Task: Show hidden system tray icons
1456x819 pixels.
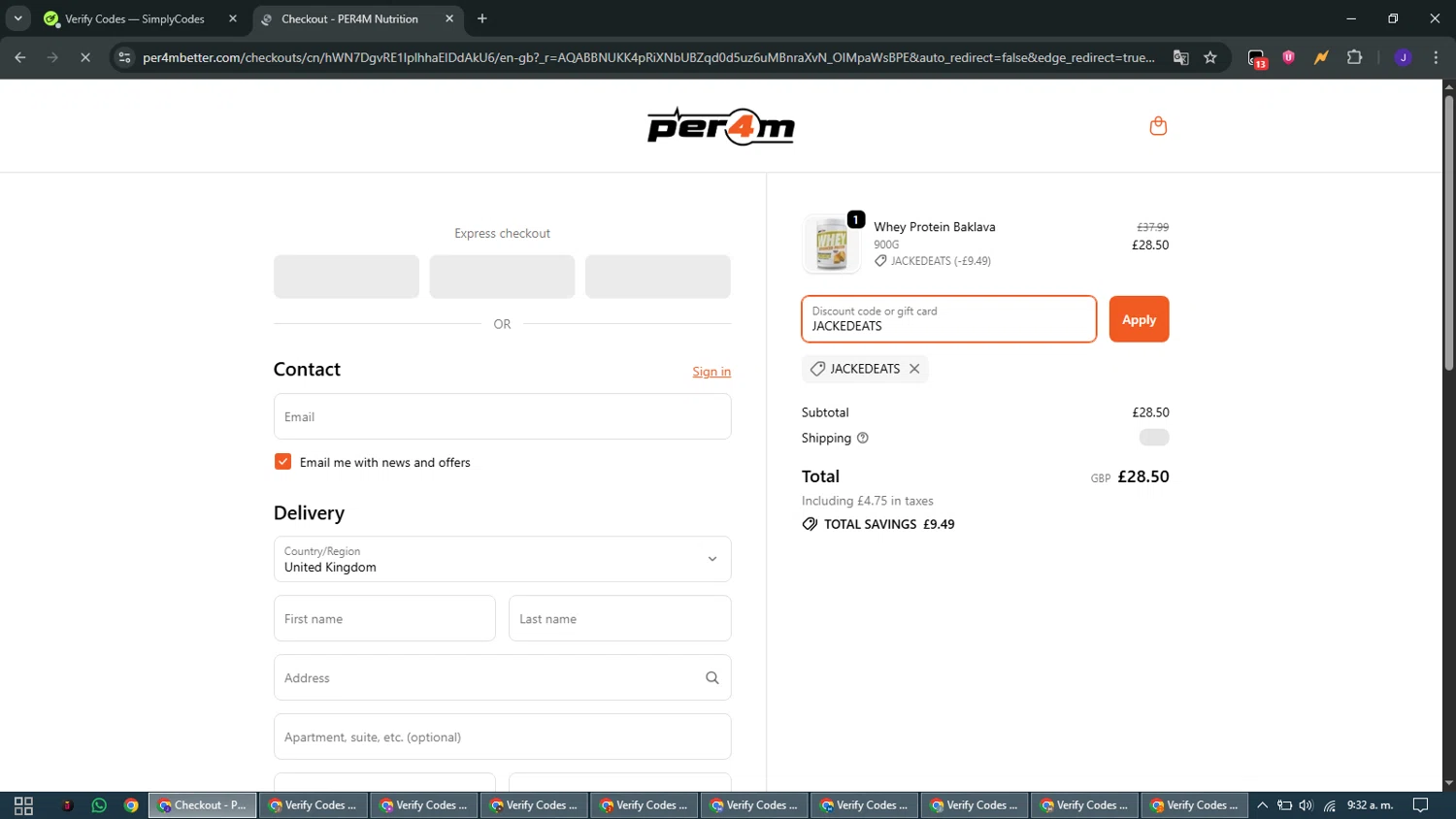Action: (1262, 805)
